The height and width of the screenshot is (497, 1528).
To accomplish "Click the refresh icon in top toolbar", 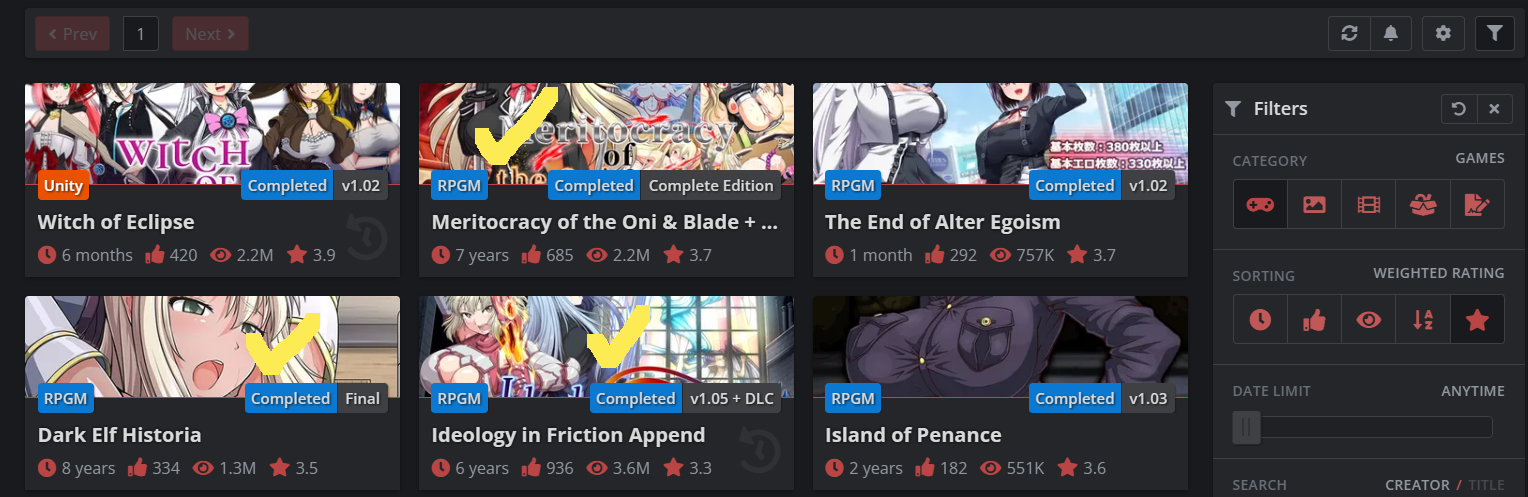I will pyautogui.click(x=1349, y=33).
